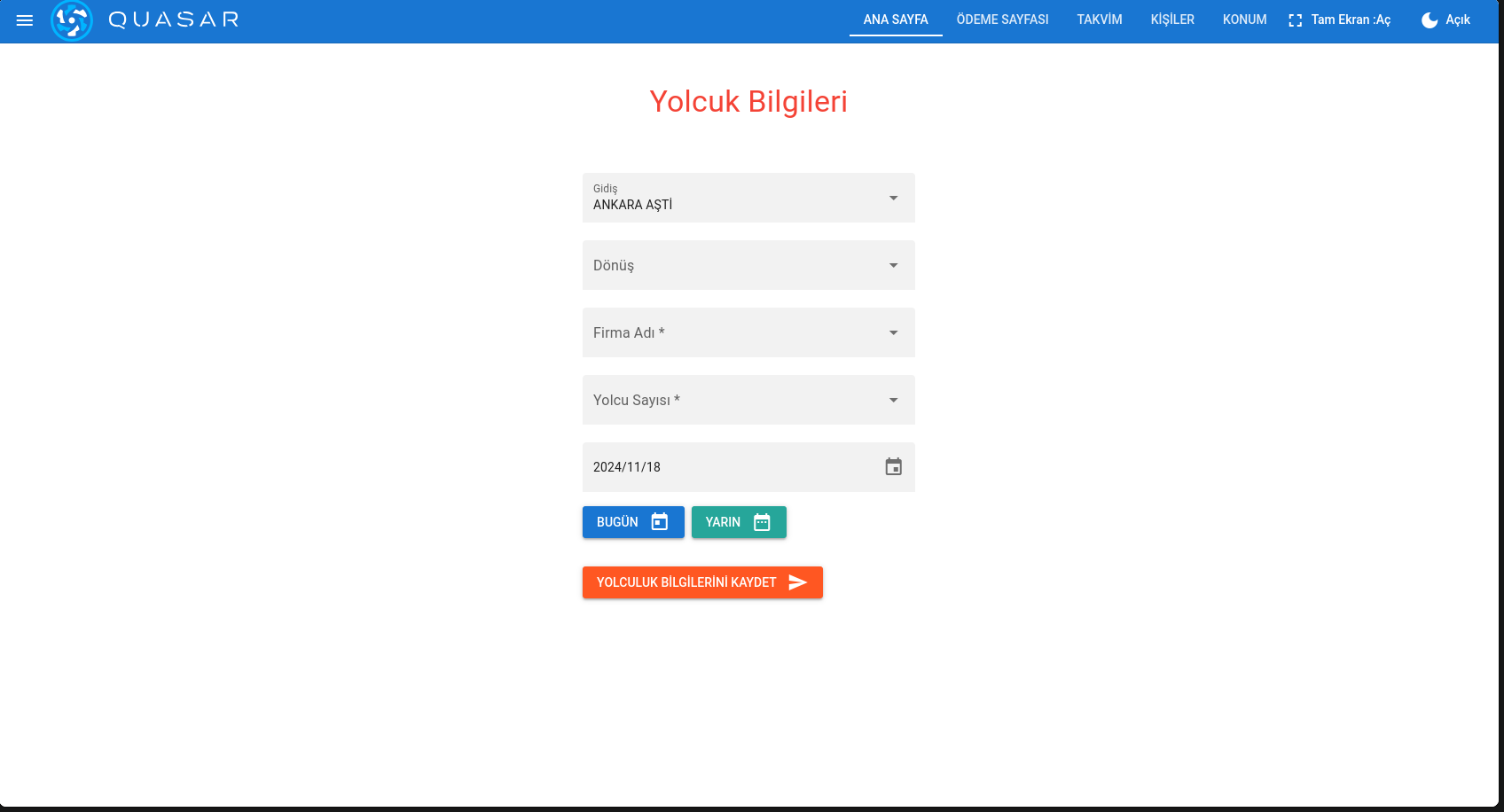1504x812 pixels.
Task: Switch to ANA SAYFA tab
Action: (896, 20)
